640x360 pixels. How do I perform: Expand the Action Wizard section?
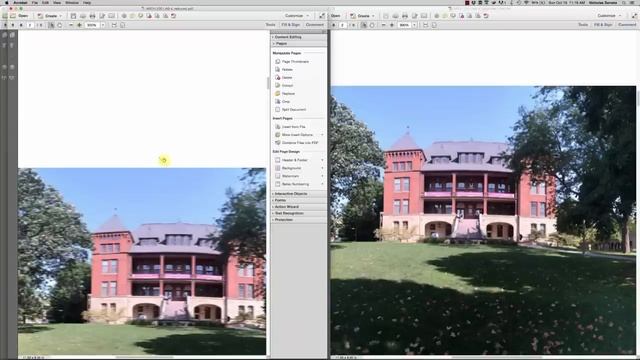pyautogui.click(x=298, y=207)
